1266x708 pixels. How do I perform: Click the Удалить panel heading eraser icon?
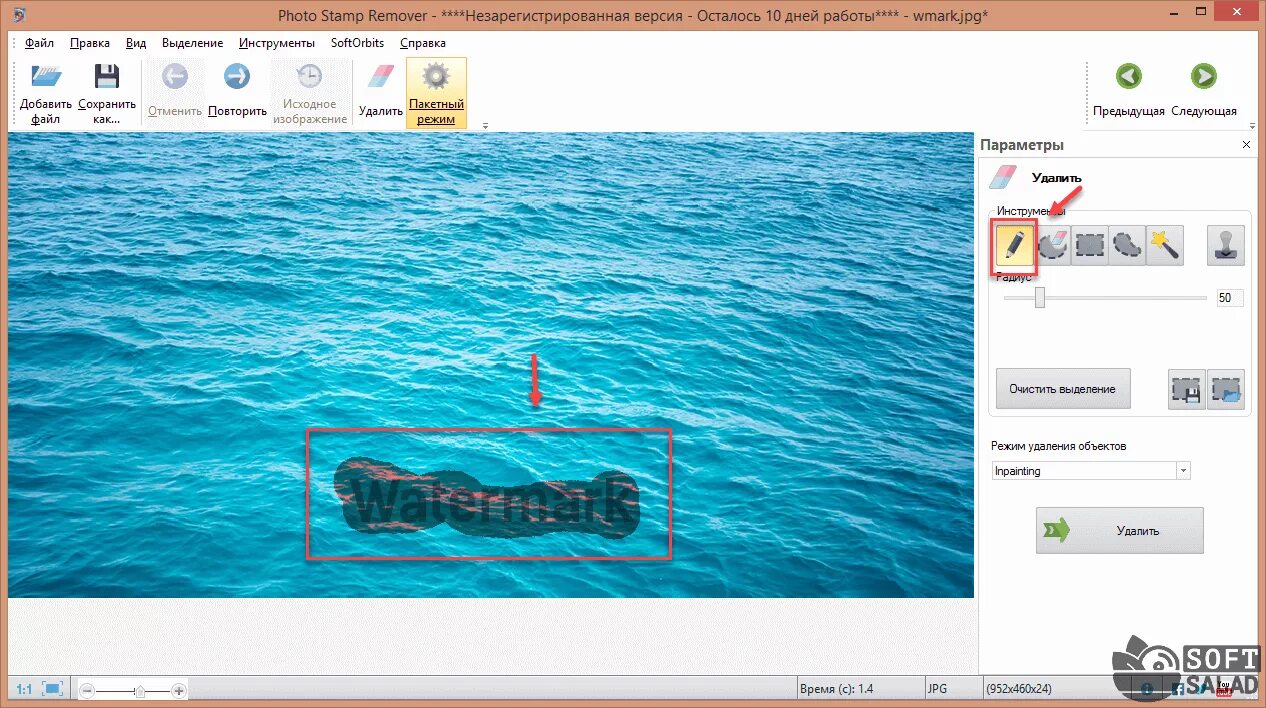(1003, 177)
